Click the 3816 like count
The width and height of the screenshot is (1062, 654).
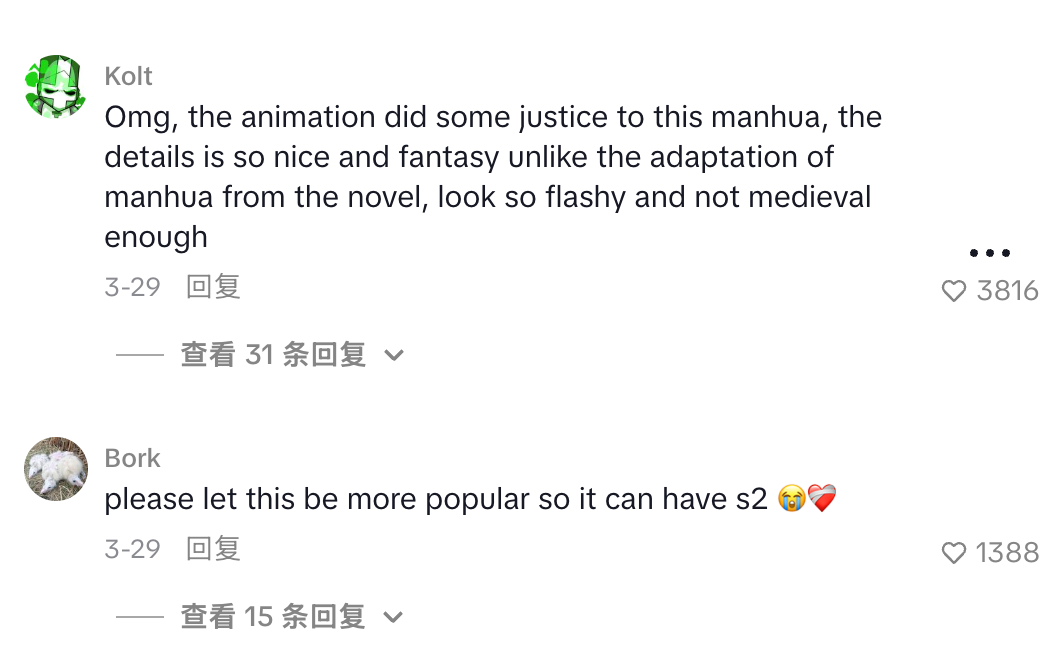pyautogui.click(x=1007, y=291)
